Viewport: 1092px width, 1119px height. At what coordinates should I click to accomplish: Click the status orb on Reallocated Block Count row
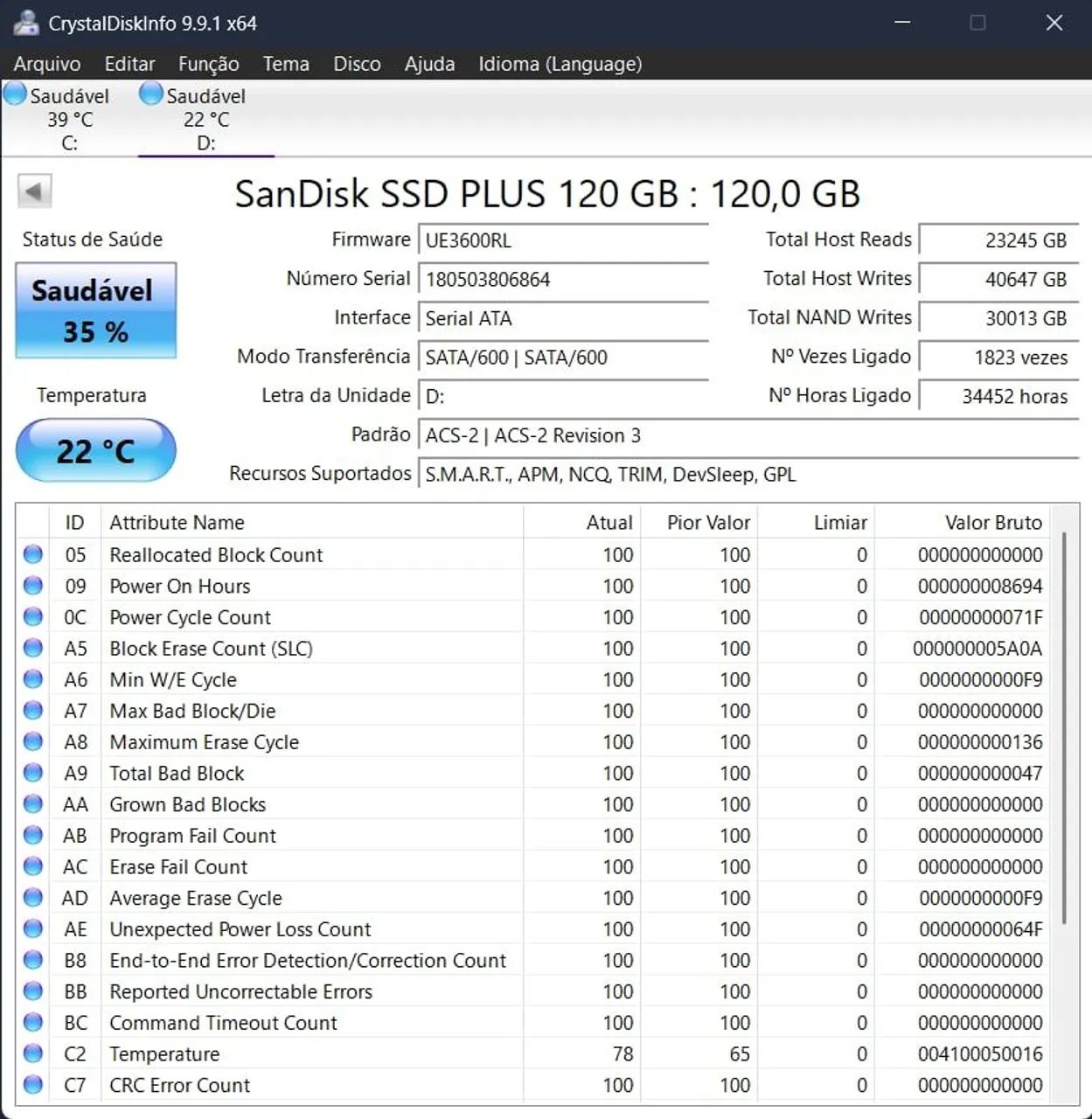click(x=33, y=554)
